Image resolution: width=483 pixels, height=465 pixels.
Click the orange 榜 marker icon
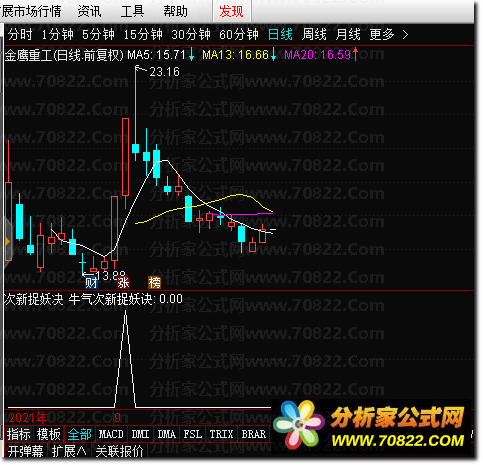155,283
